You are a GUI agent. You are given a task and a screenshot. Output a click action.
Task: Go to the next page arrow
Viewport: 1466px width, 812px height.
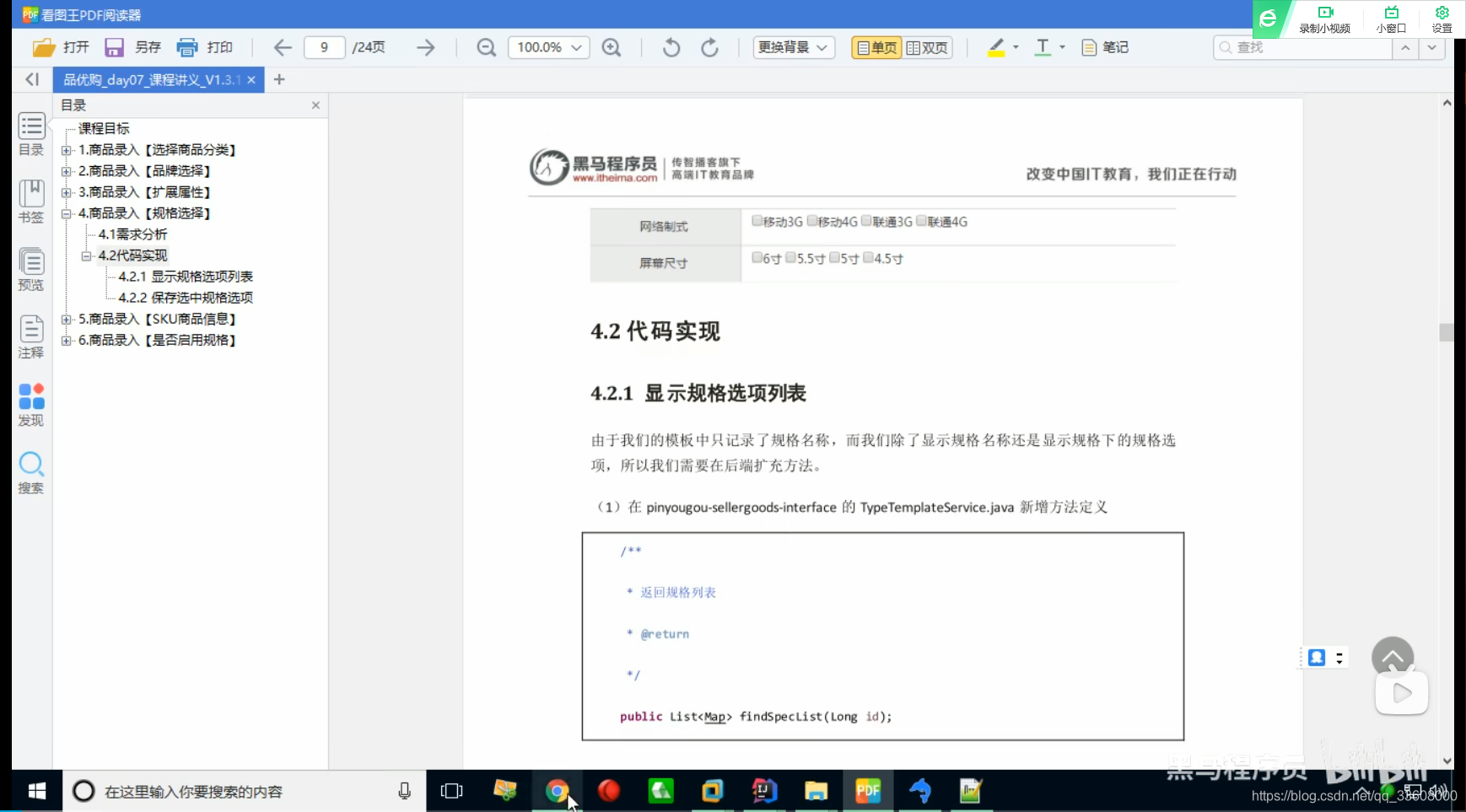pyautogui.click(x=425, y=47)
